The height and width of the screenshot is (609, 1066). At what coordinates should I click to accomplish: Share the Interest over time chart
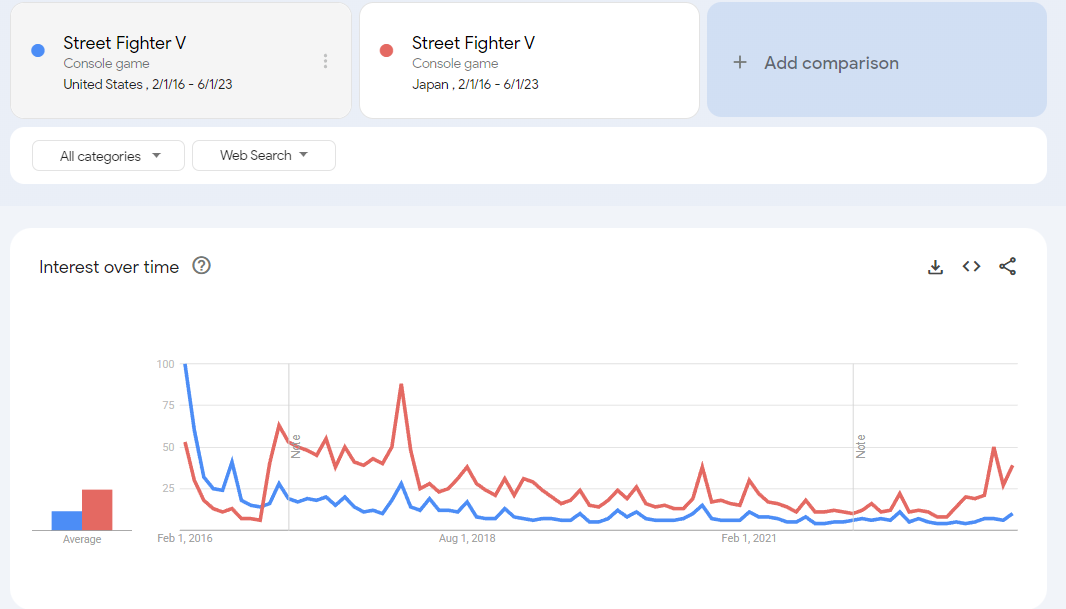pos(1008,266)
